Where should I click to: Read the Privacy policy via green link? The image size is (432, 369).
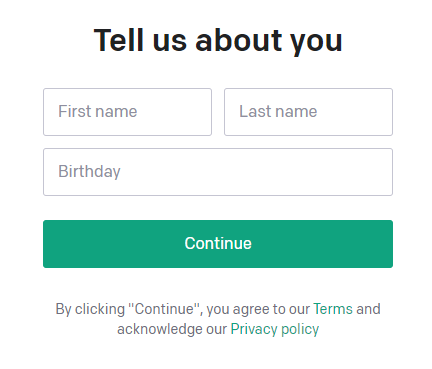click(275, 329)
